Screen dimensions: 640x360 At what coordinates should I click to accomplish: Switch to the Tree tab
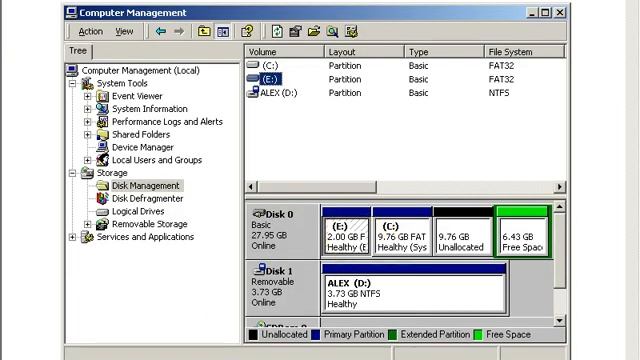tap(78, 51)
